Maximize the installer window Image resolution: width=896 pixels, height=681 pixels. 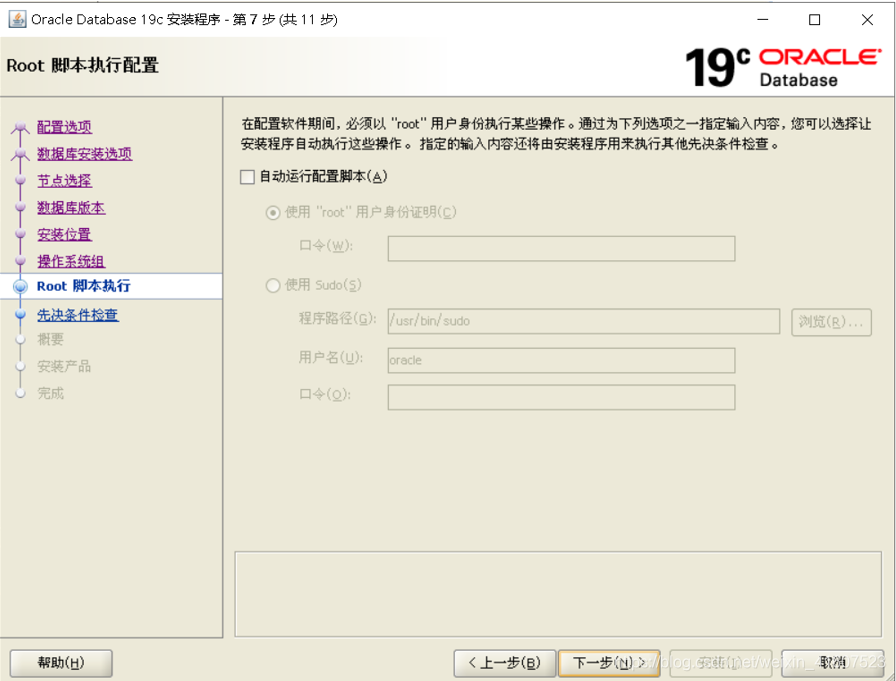[815, 20]
